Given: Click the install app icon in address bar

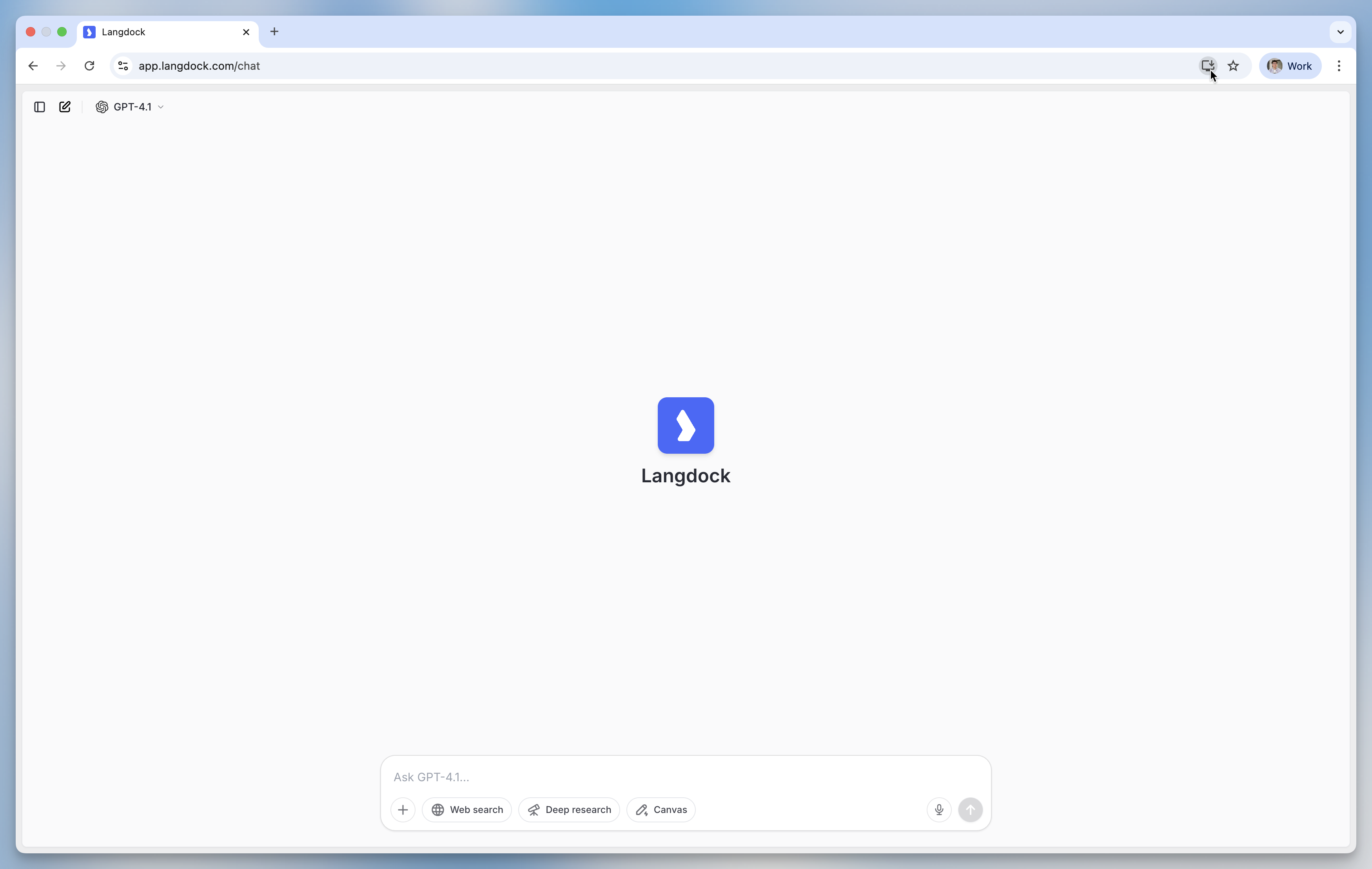Looking at the screenshot, I should (x=1207, y=65).
